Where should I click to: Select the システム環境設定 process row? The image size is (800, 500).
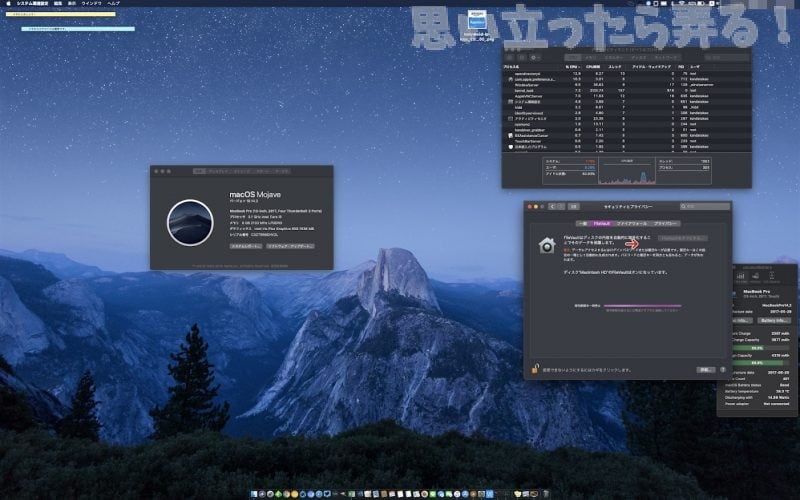coord(627,102)
